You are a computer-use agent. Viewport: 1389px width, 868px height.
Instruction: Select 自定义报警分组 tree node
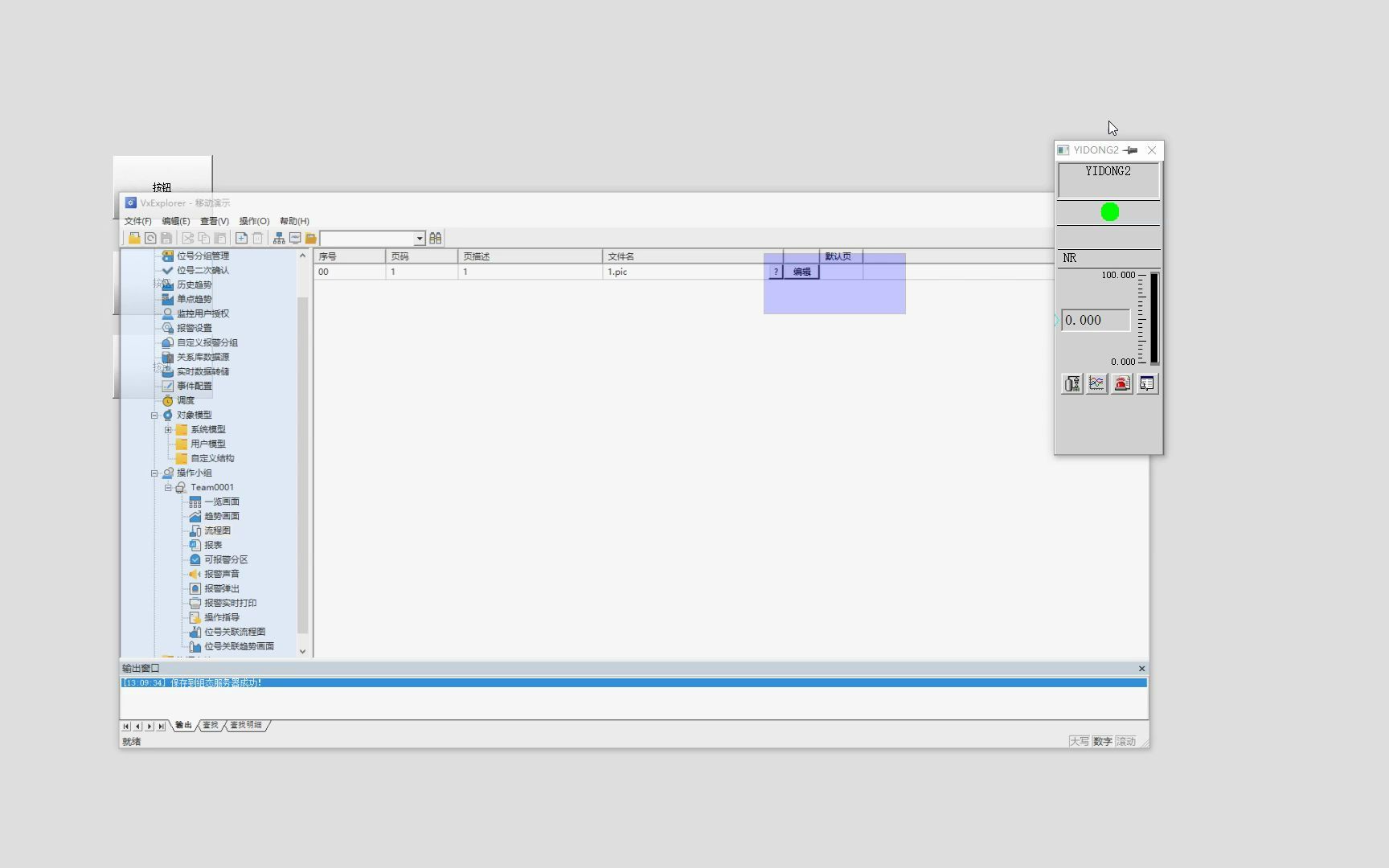coord(207,342)
